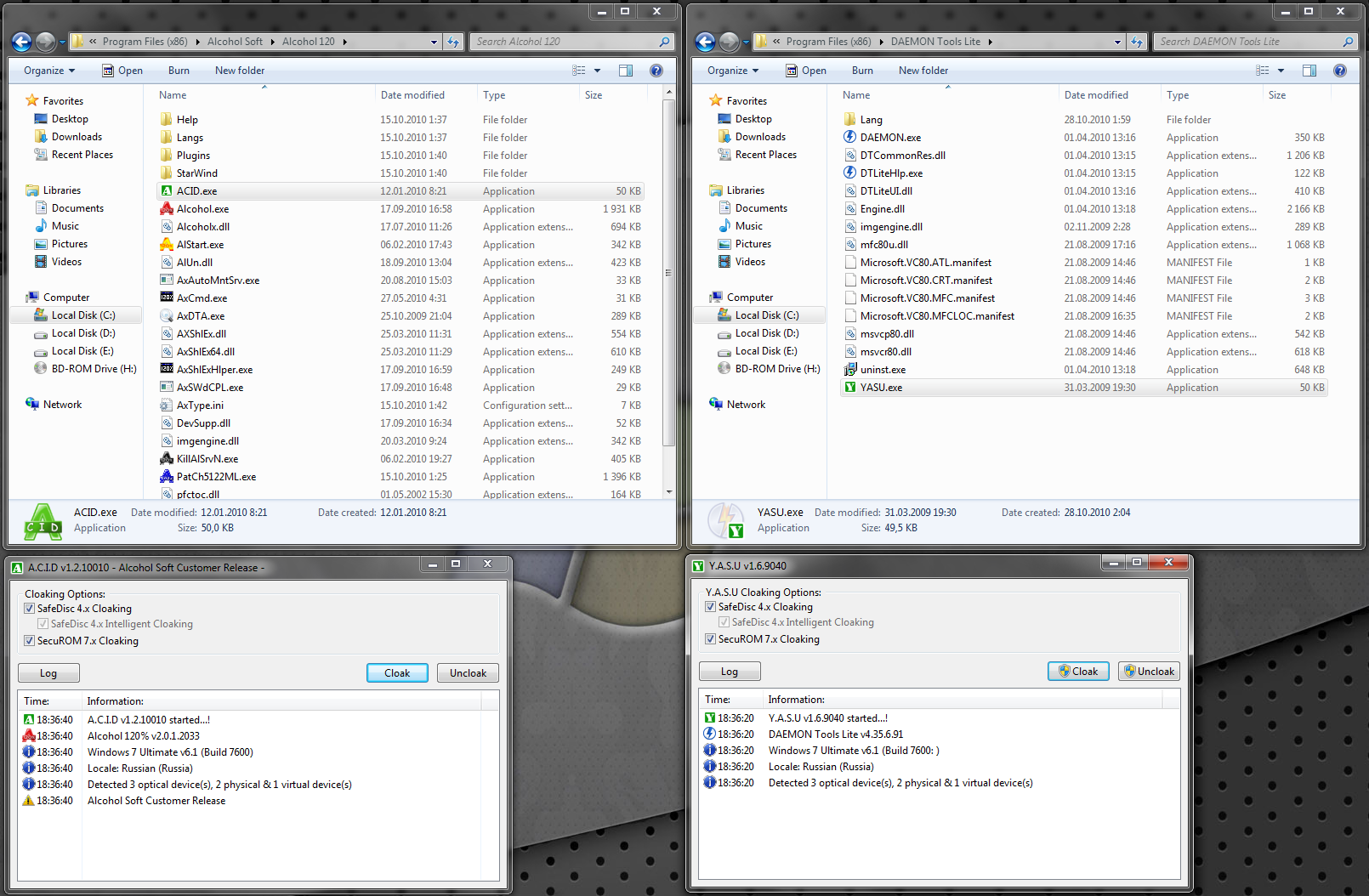The height and width of the screenshot is (896, 1369).
Task: Expand Program Files (x86) breadcrumb arrow in right explorer
Action: pos(881,42)
